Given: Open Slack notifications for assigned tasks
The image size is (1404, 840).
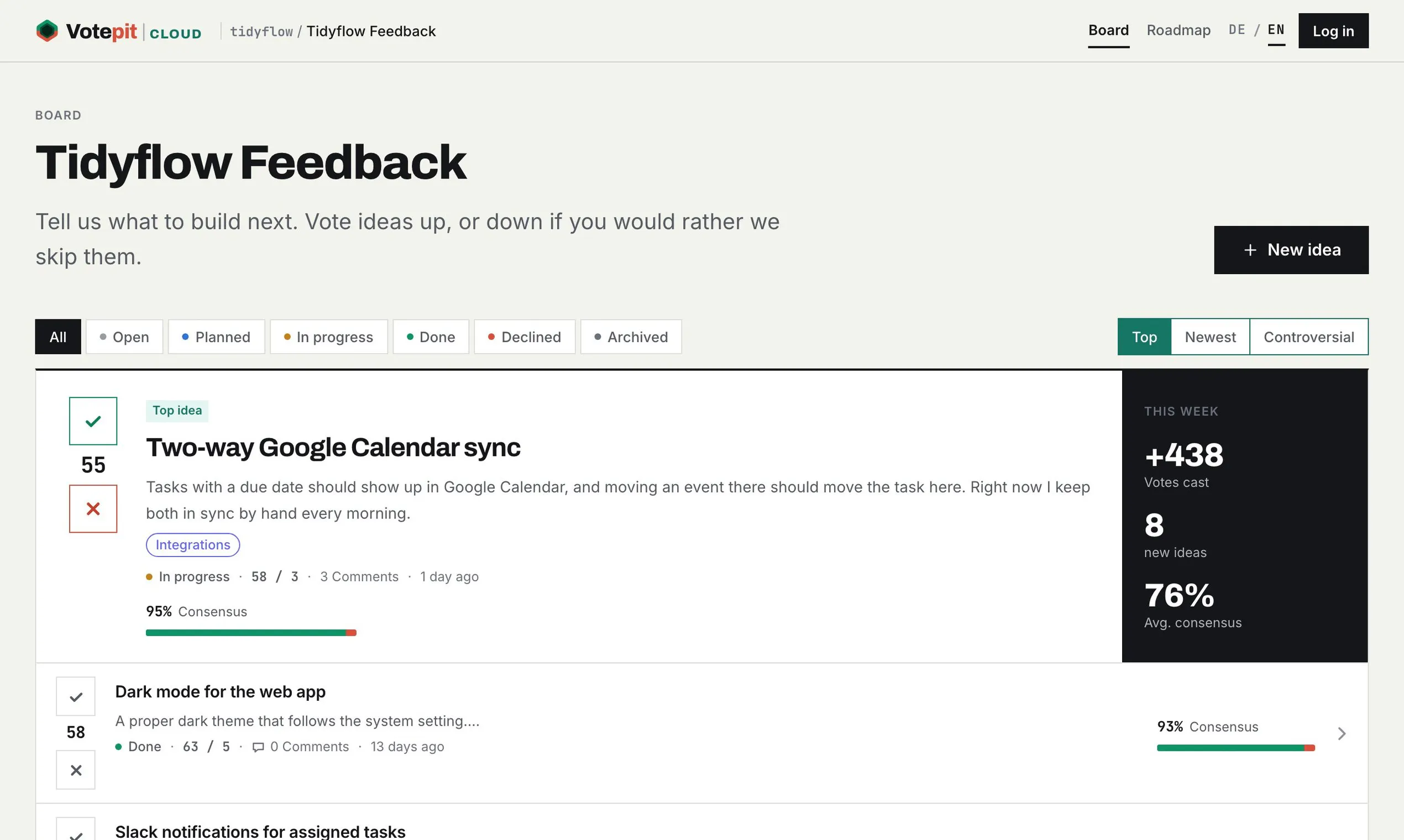Looking at the screenshot, I should pos(260,831).
